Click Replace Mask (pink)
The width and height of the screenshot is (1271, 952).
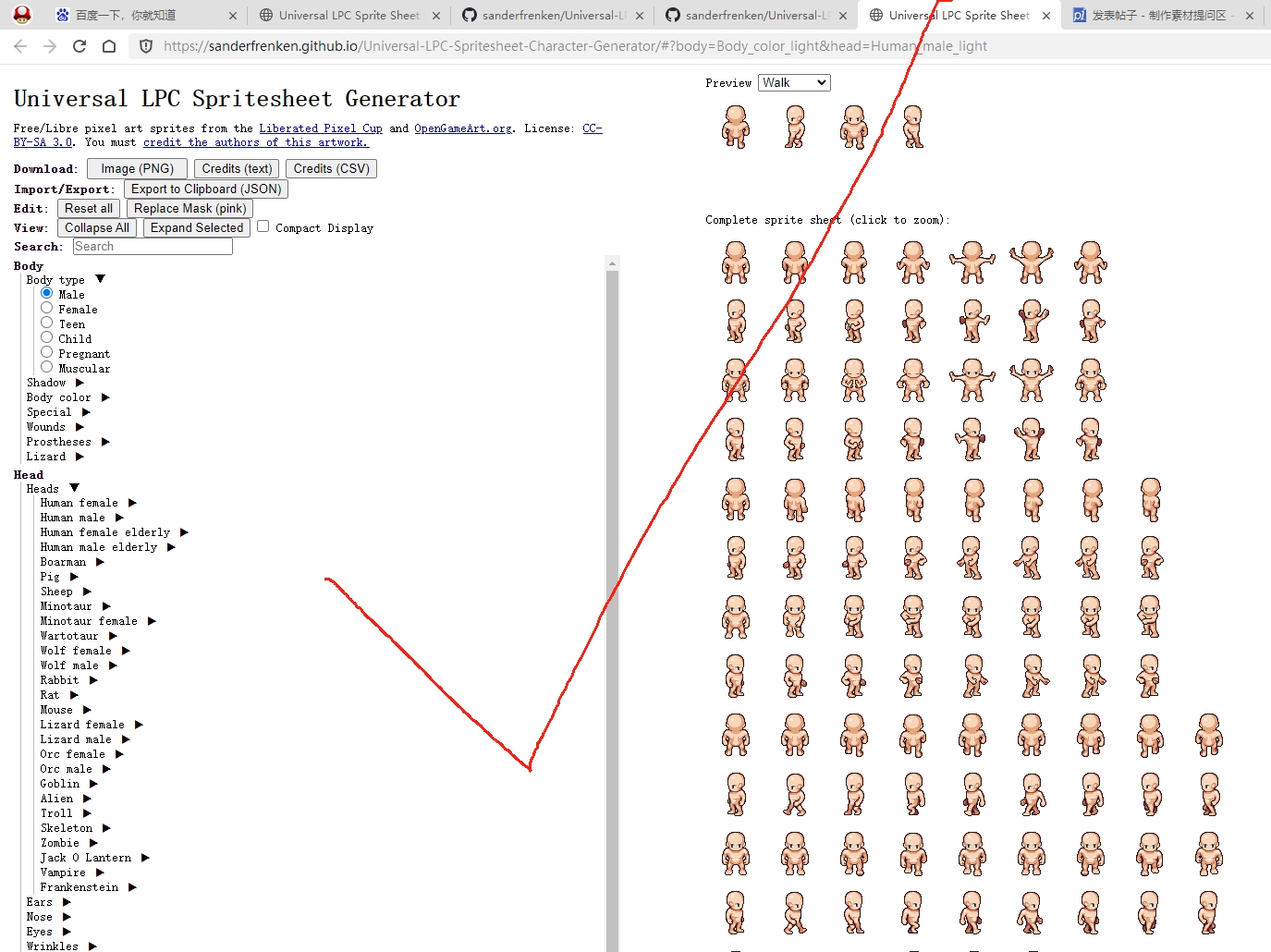(x=190, y=209)
